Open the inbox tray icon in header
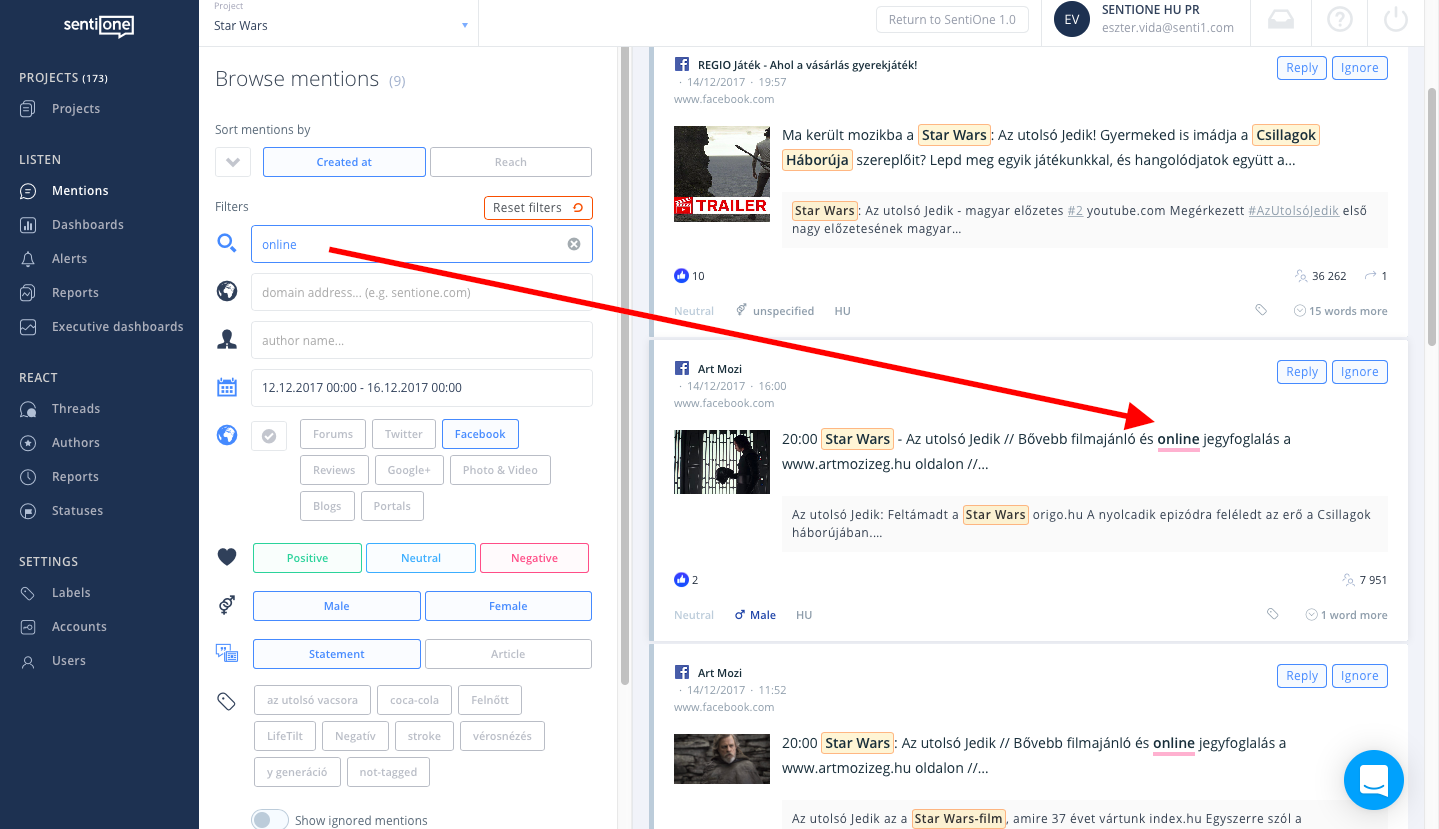 (1281, 20)
